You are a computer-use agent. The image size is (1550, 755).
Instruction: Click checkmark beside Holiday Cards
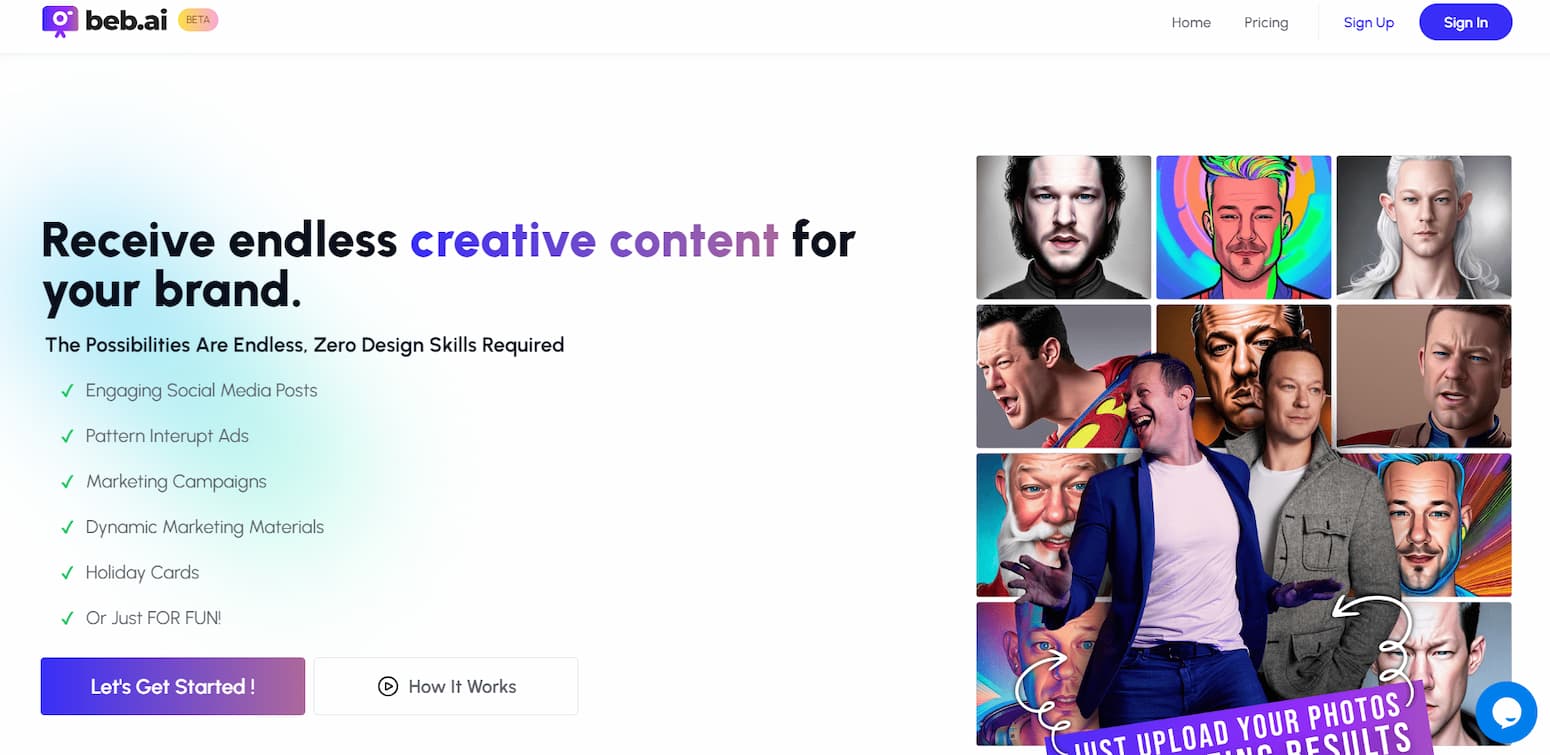pyautogui.click(x=67, y=573)
